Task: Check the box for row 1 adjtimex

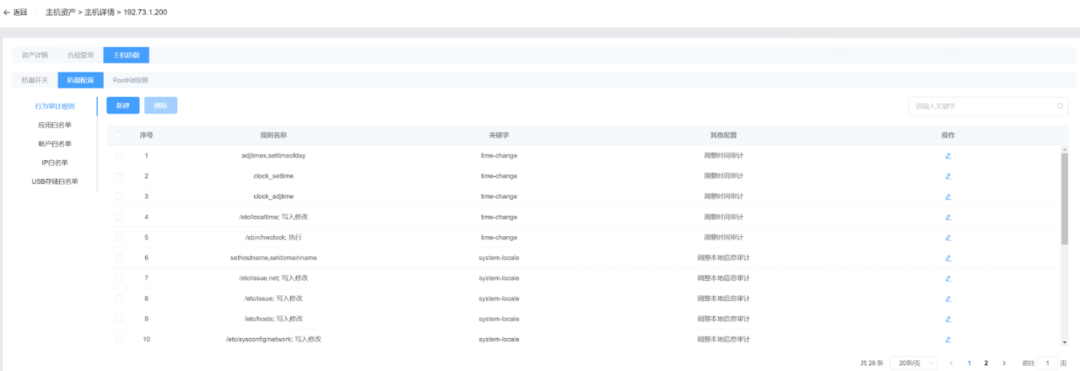Action: pyautogui.click(x=119, y=156)
